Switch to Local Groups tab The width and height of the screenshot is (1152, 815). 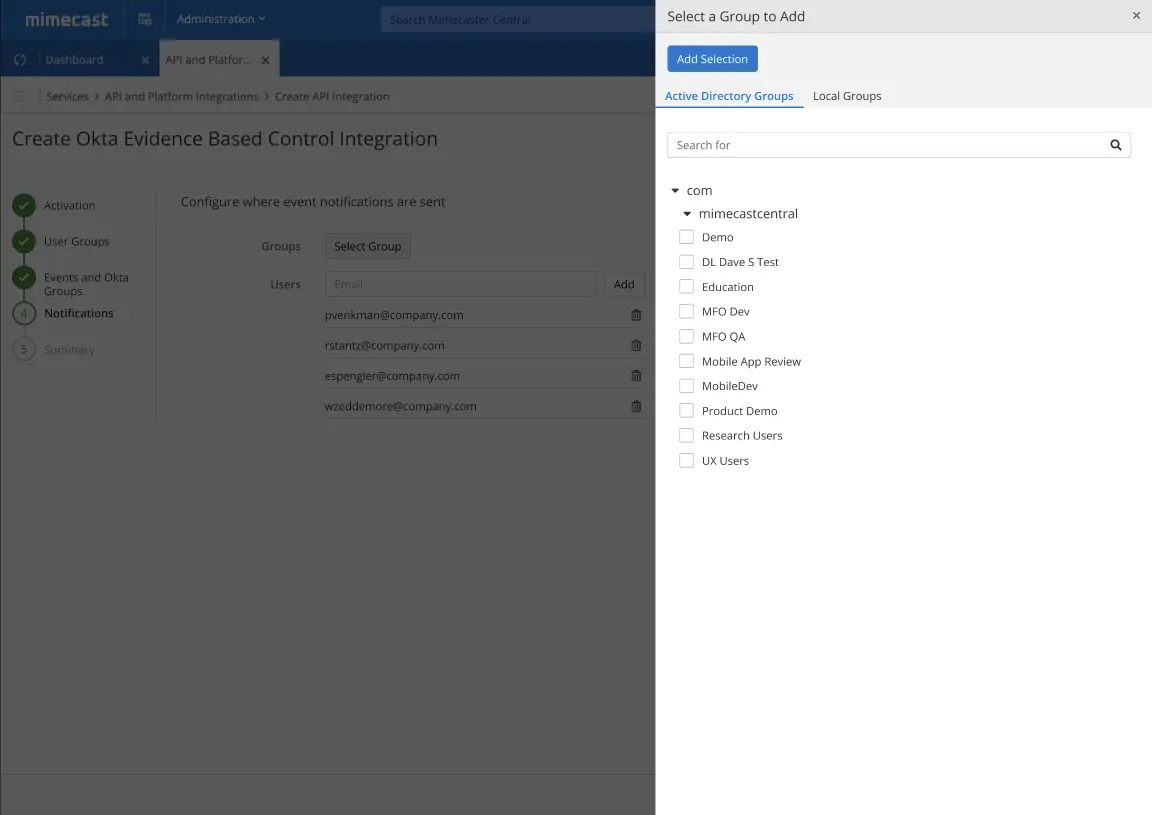[847, 96]
